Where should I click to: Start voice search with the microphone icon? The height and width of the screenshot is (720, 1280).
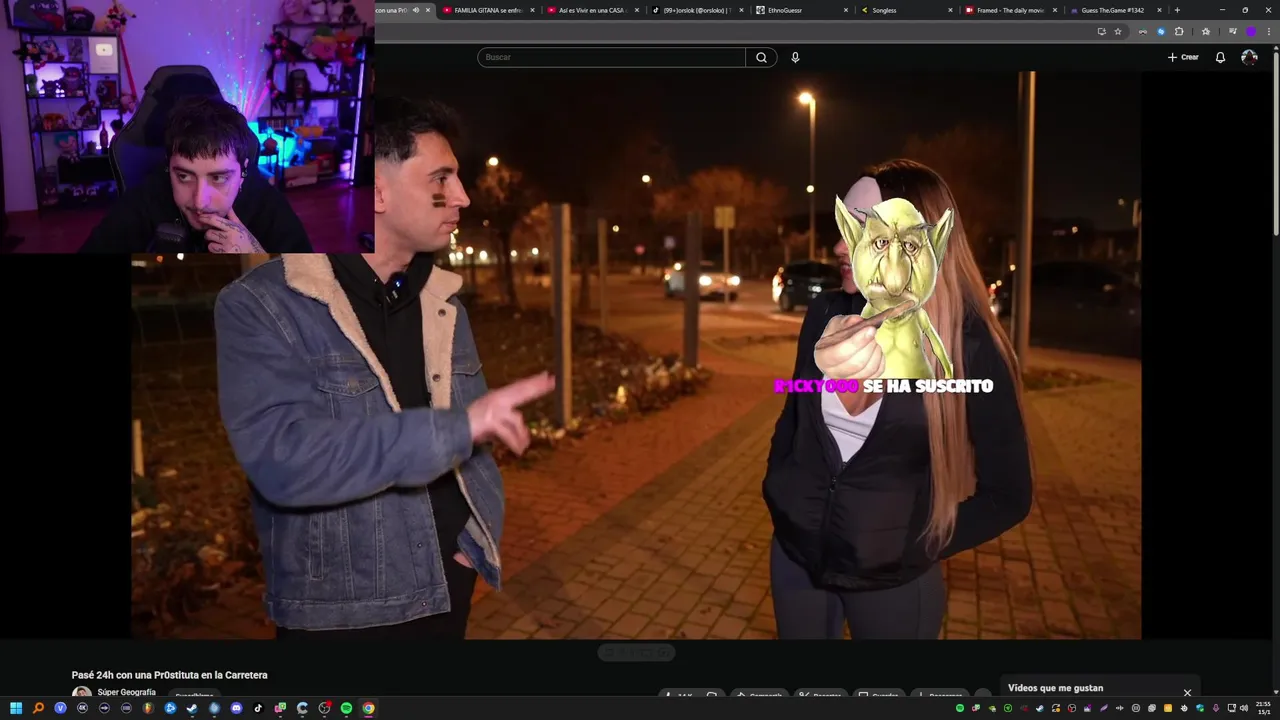point(795,57)
